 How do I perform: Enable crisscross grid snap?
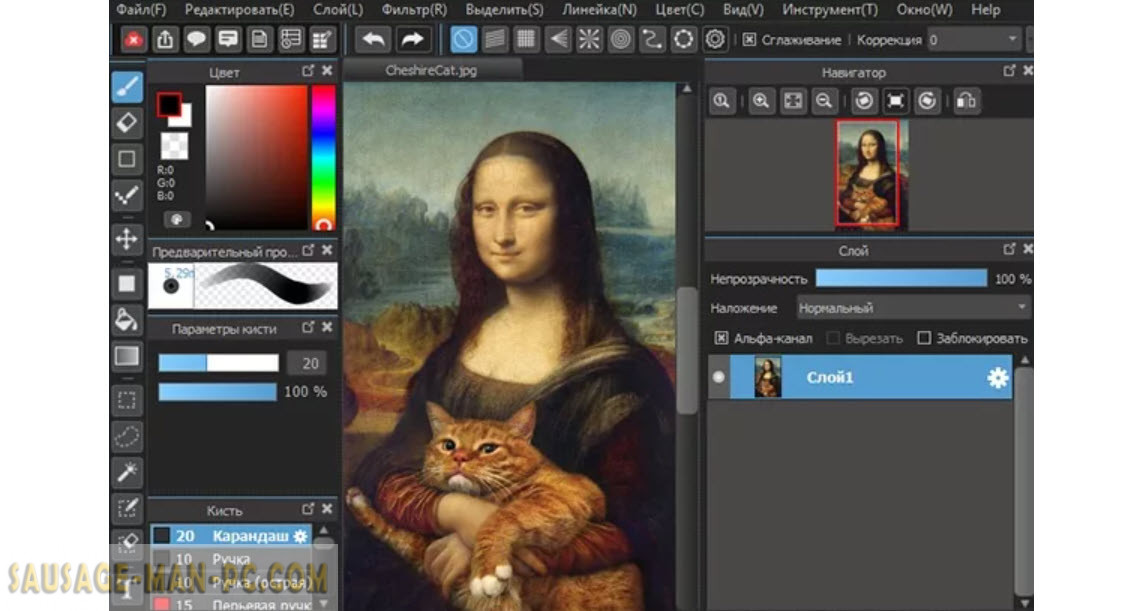pyautogui.click(x=526, y=39)
